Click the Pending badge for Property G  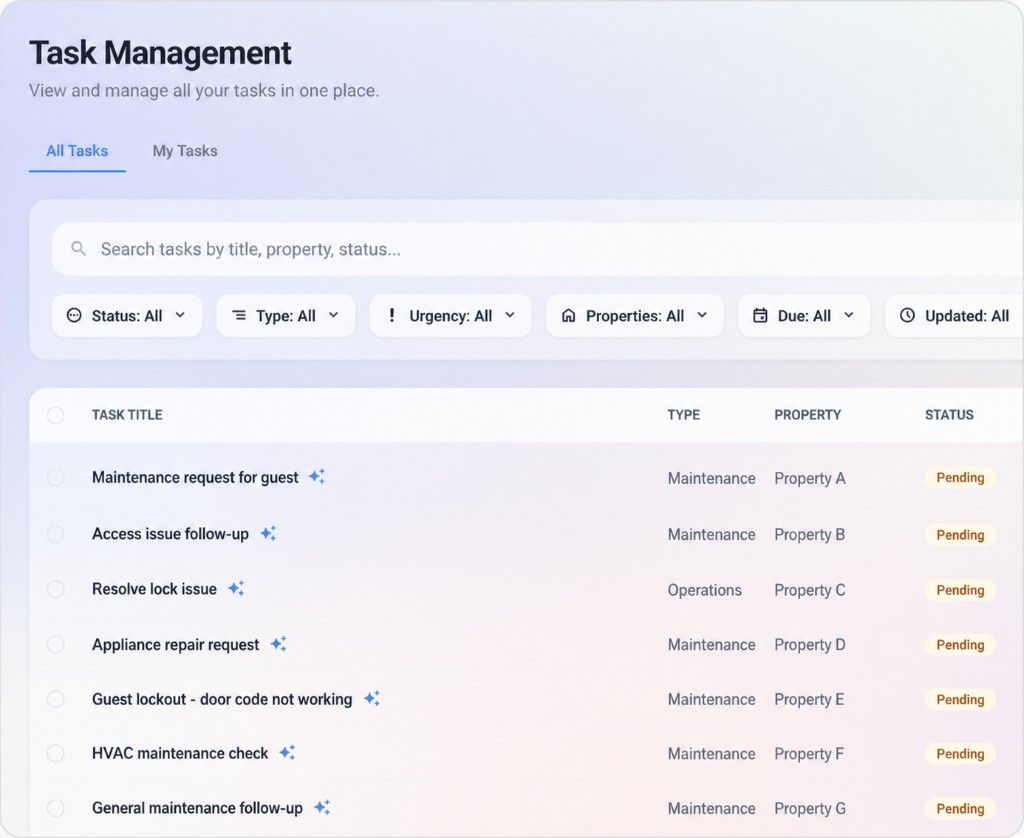tap(960, 809)
